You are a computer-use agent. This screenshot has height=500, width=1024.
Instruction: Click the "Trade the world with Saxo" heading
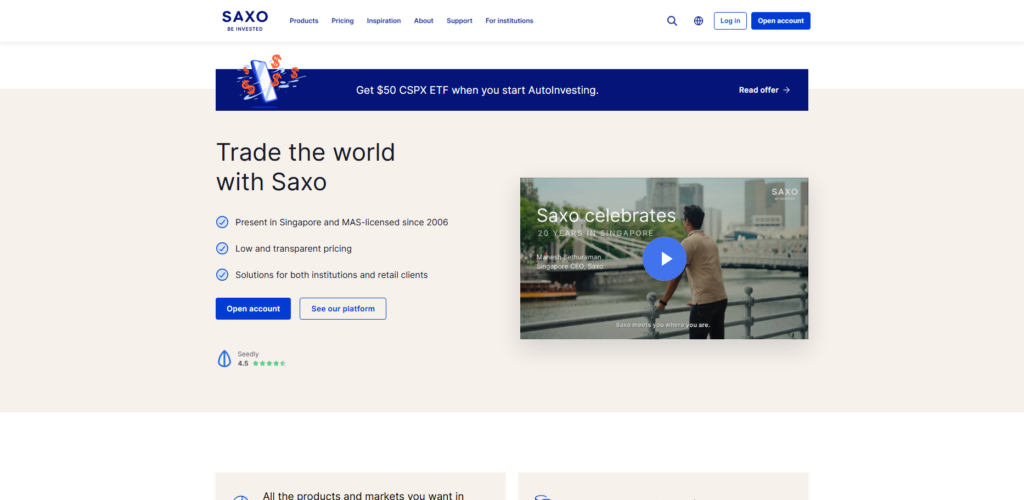(306, 166)
